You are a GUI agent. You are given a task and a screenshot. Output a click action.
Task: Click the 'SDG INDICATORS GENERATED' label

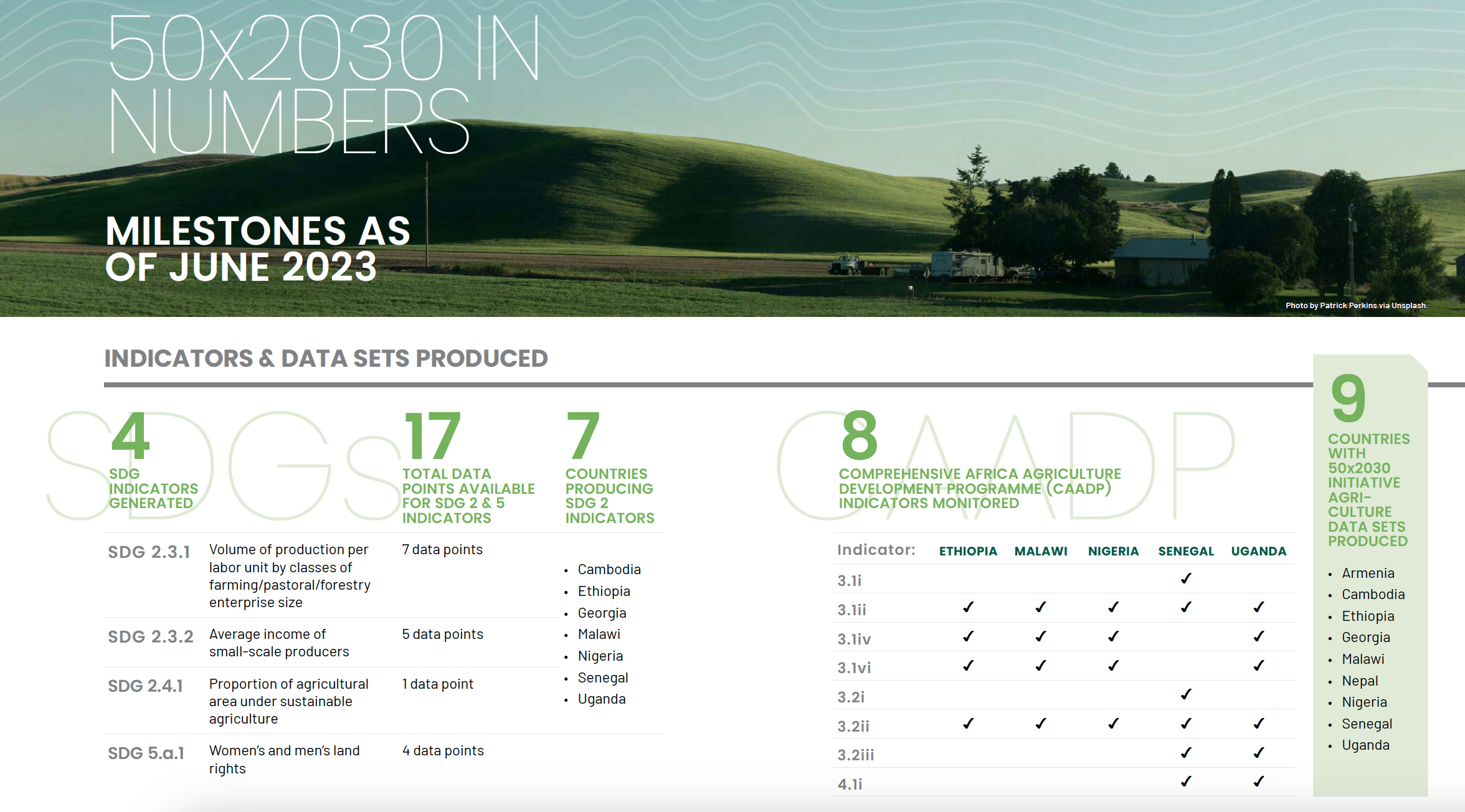(x=153, y=488)
